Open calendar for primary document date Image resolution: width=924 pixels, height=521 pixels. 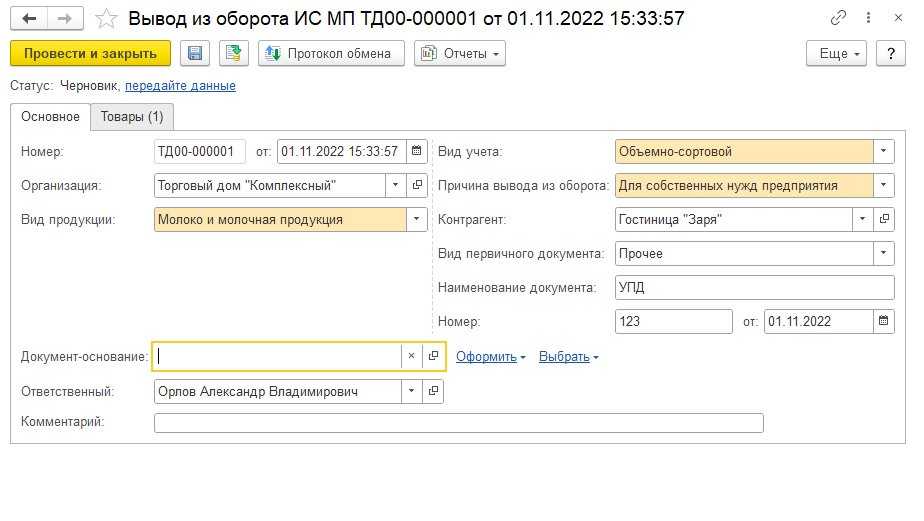[884, 322]
